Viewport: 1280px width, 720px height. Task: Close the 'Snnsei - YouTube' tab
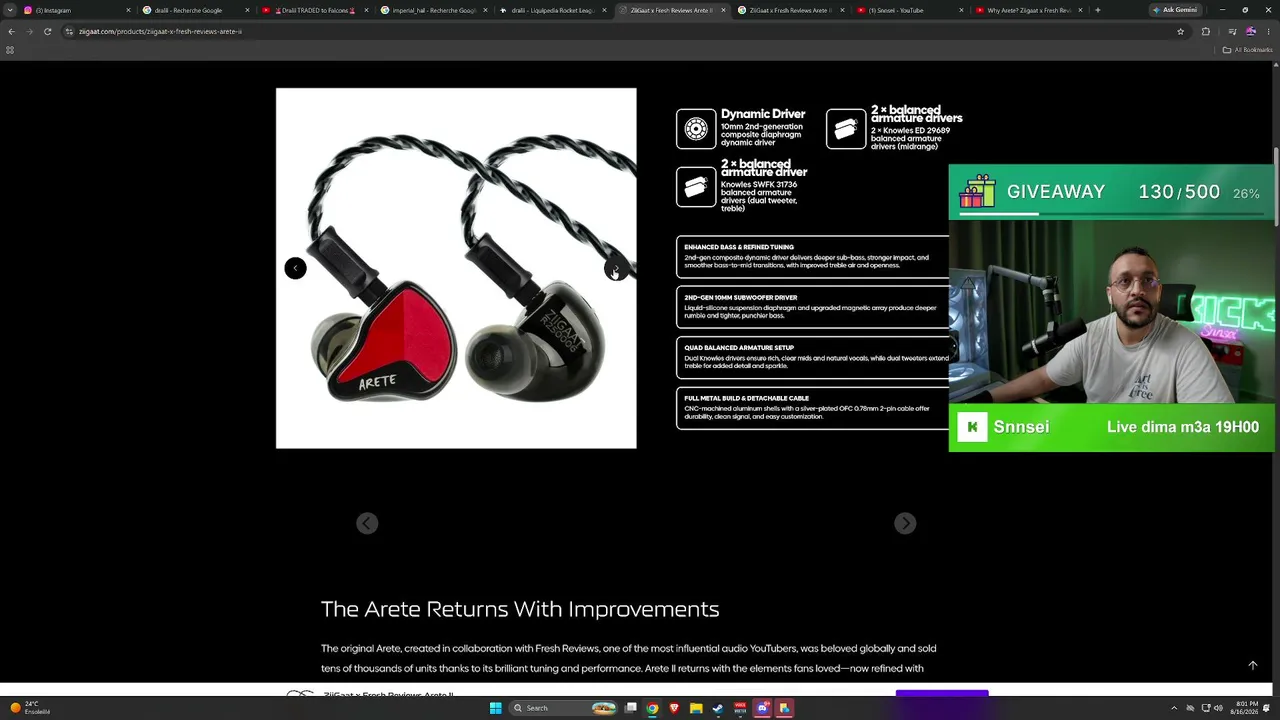click(961, 10)
